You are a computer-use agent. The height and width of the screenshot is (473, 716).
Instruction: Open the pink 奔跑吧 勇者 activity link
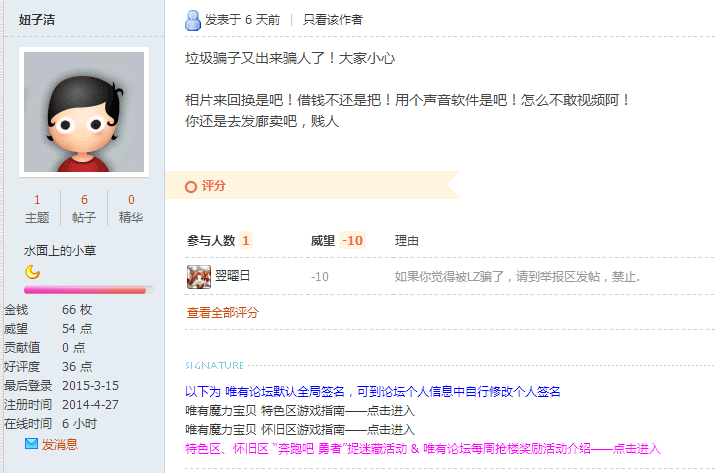tap(423, 449)
